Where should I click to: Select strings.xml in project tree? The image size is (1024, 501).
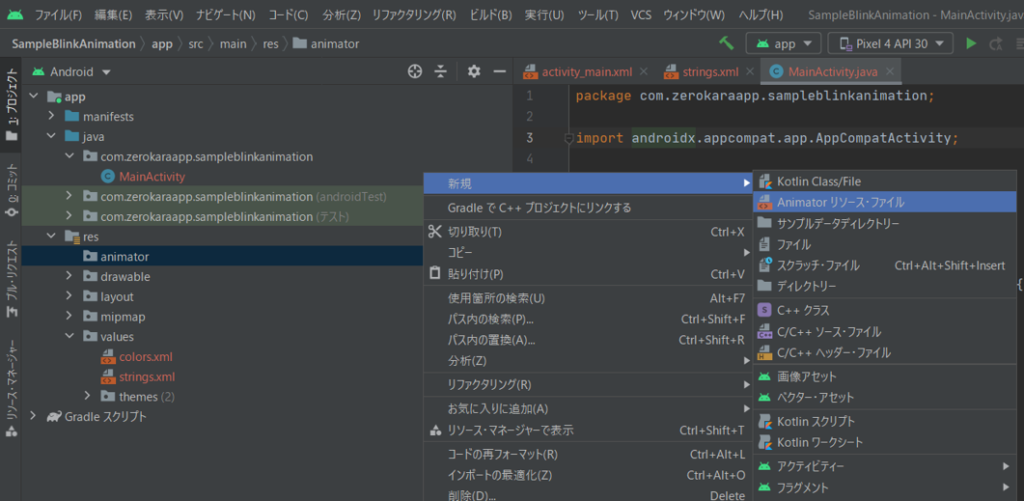tap(147, 377)
